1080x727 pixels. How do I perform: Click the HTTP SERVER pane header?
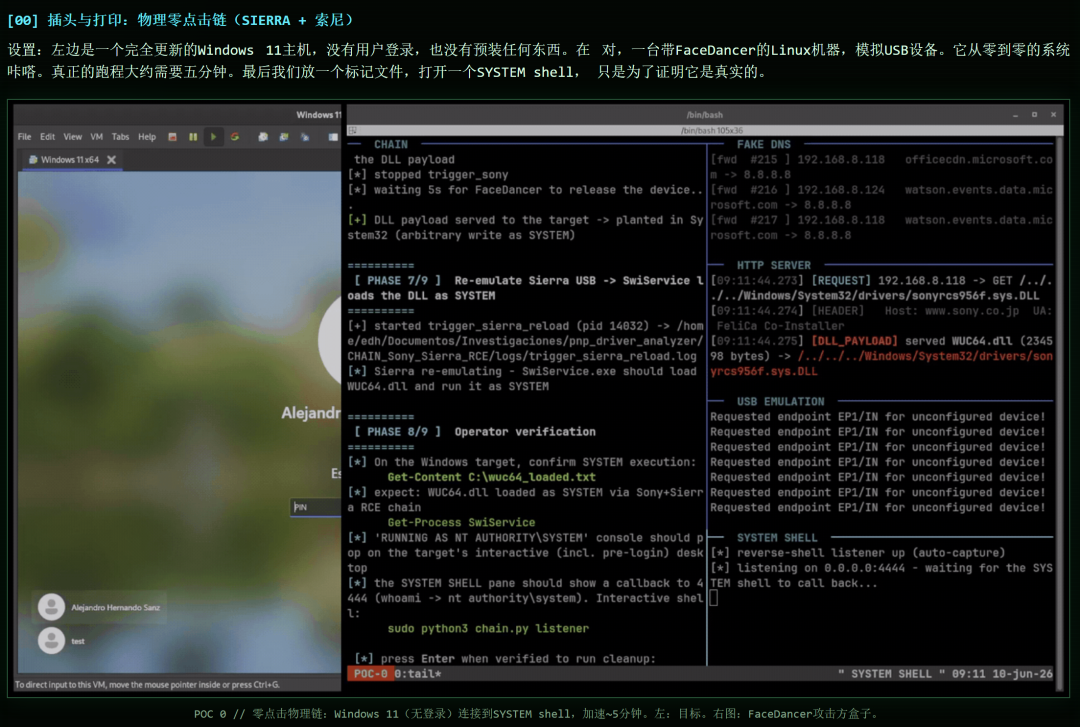[x=773, y=265]
